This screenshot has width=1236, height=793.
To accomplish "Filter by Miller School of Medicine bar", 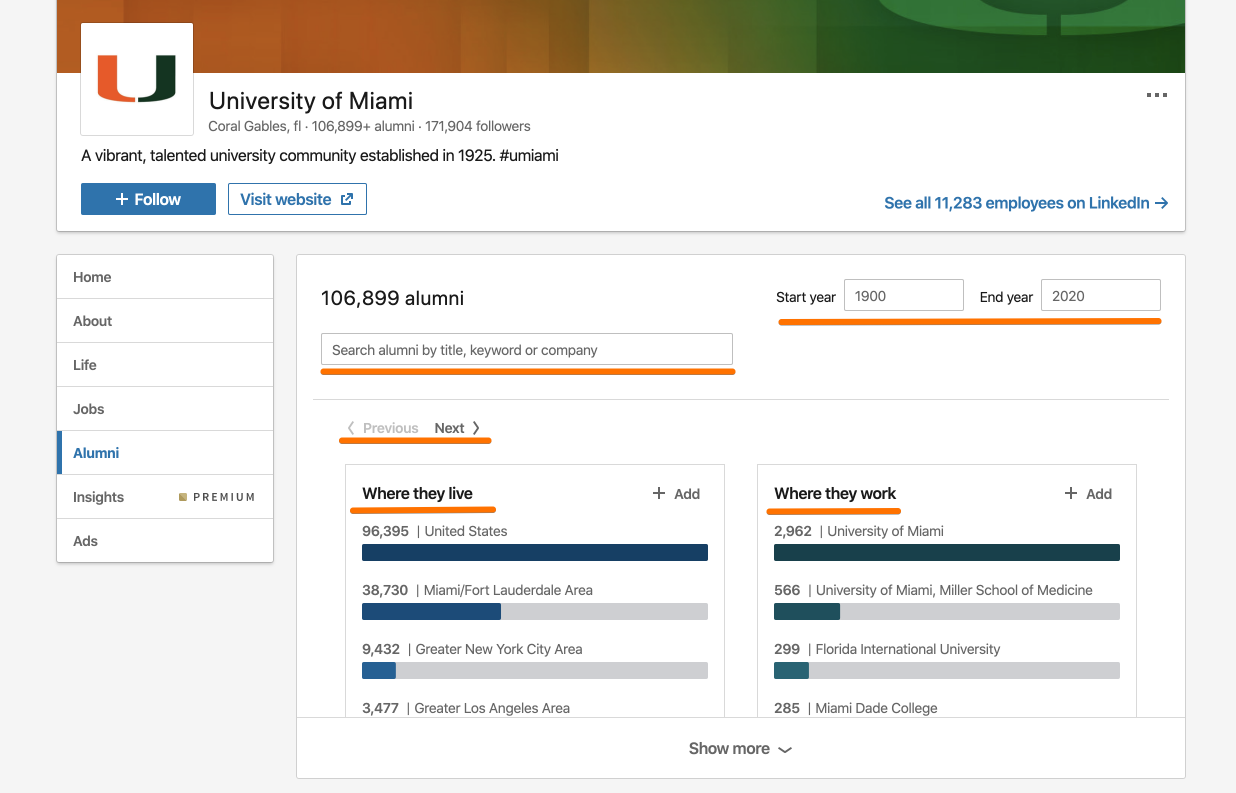I will [947, 611].
